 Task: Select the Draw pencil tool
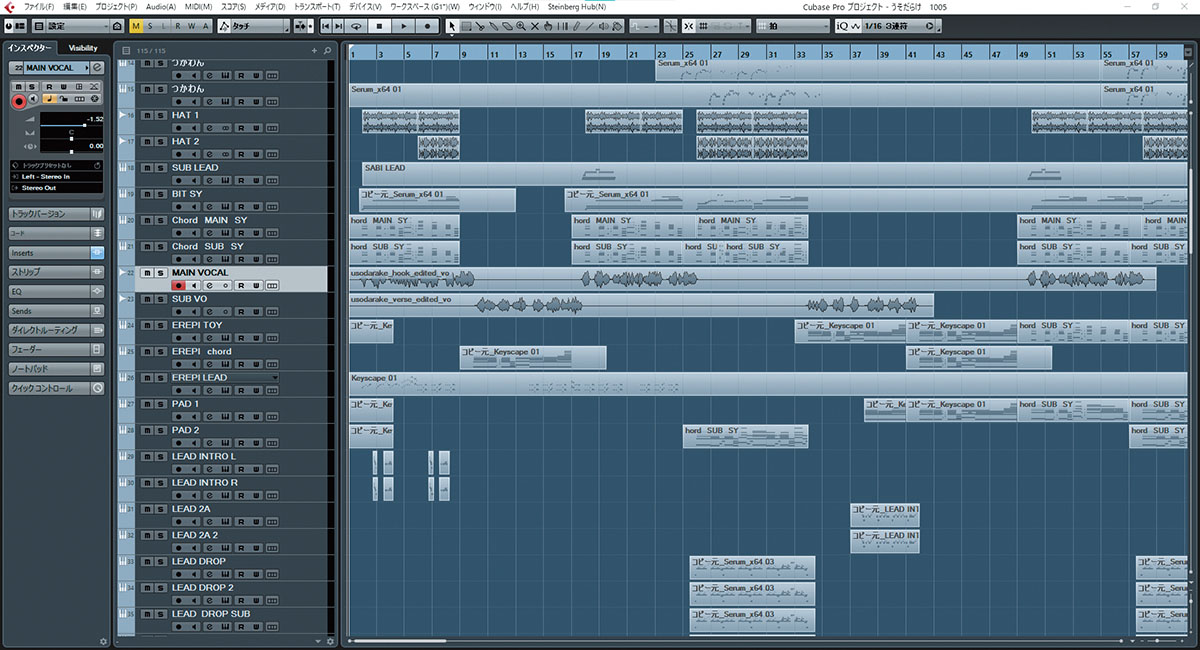575,25
